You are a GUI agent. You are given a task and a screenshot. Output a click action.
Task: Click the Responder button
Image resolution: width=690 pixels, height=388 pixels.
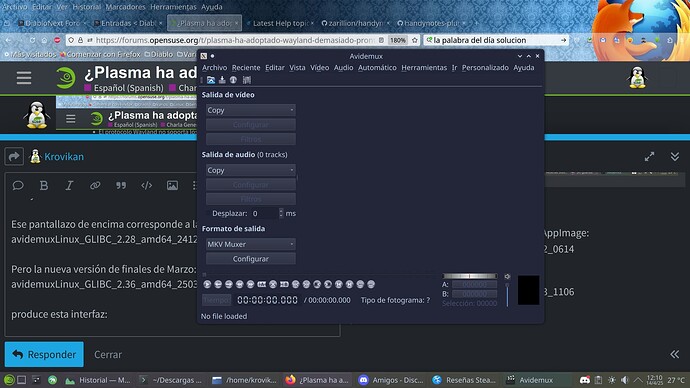[44, 354]
